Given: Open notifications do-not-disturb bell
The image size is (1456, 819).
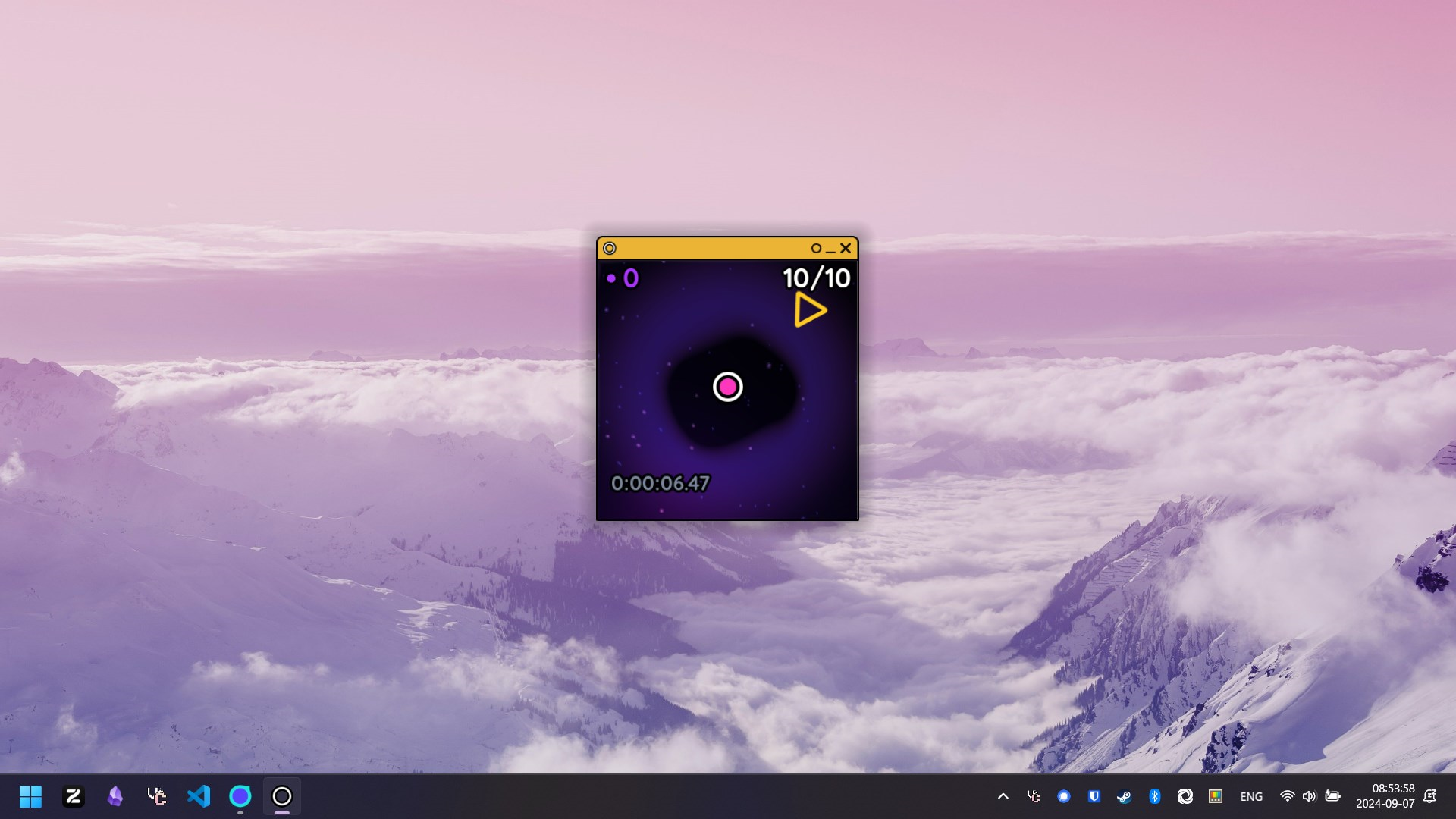Looking at the screenshot, I should point(1430,796).
